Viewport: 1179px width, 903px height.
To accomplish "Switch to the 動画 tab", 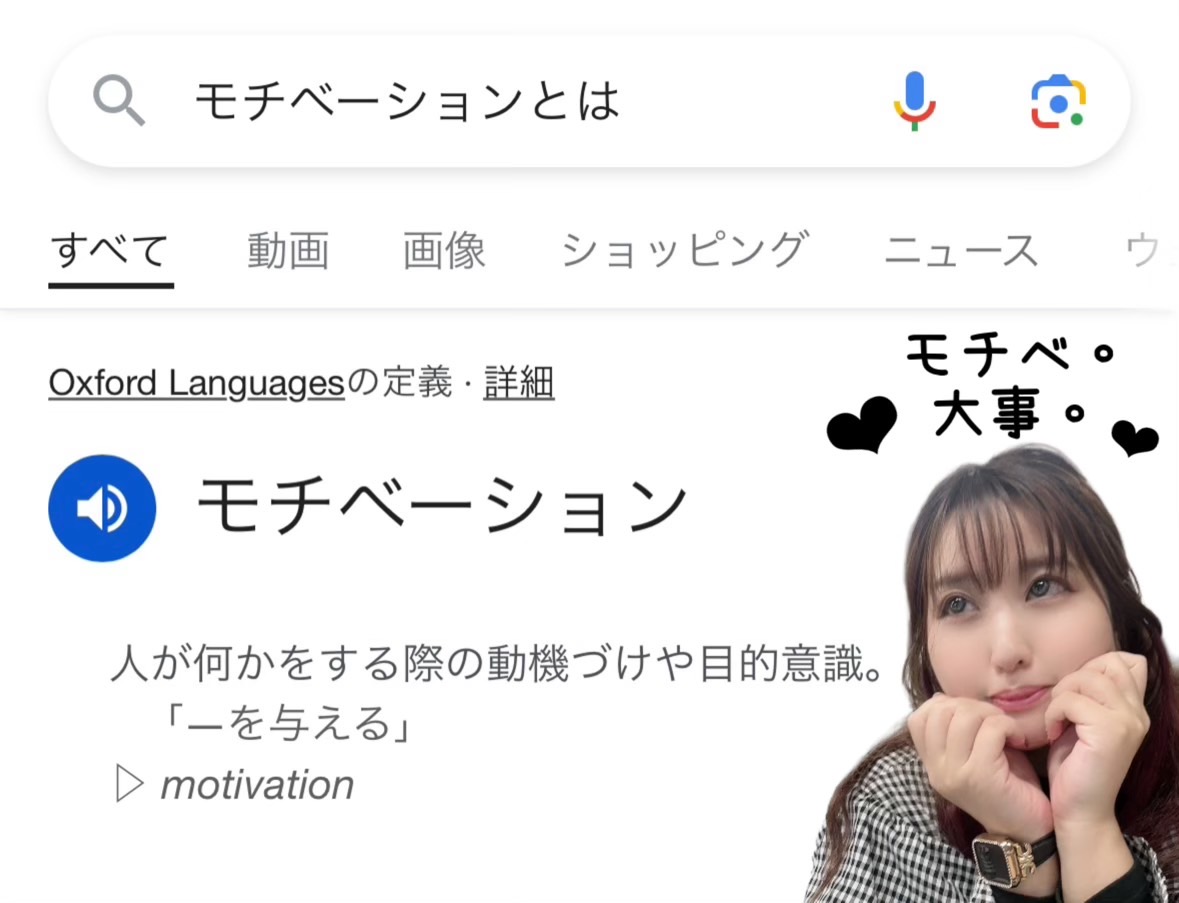I will pos(288,251).
